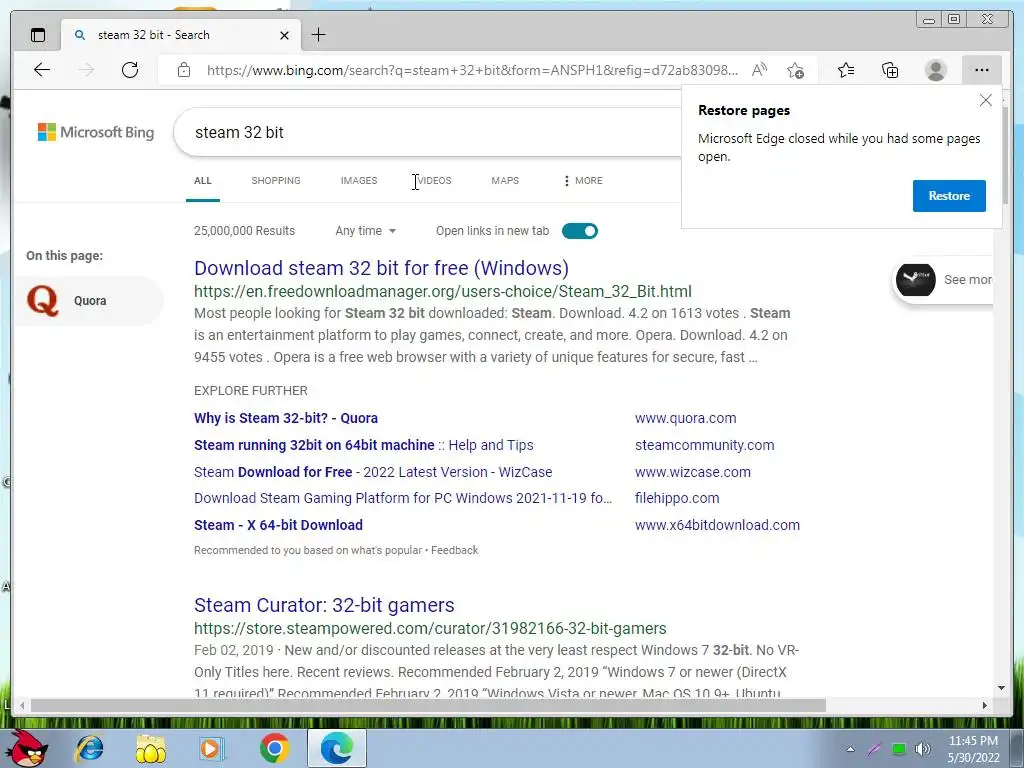Switch to the SHOPPING tab

click(276, 180)
